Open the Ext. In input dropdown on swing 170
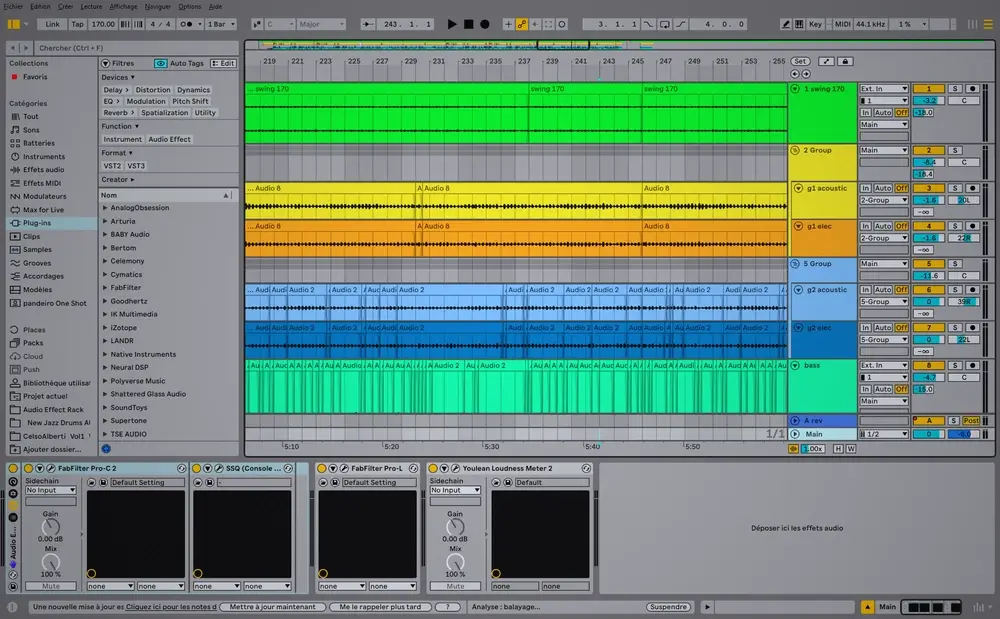The height and width of the screenshot is (619, 1000). coord(883,89)
